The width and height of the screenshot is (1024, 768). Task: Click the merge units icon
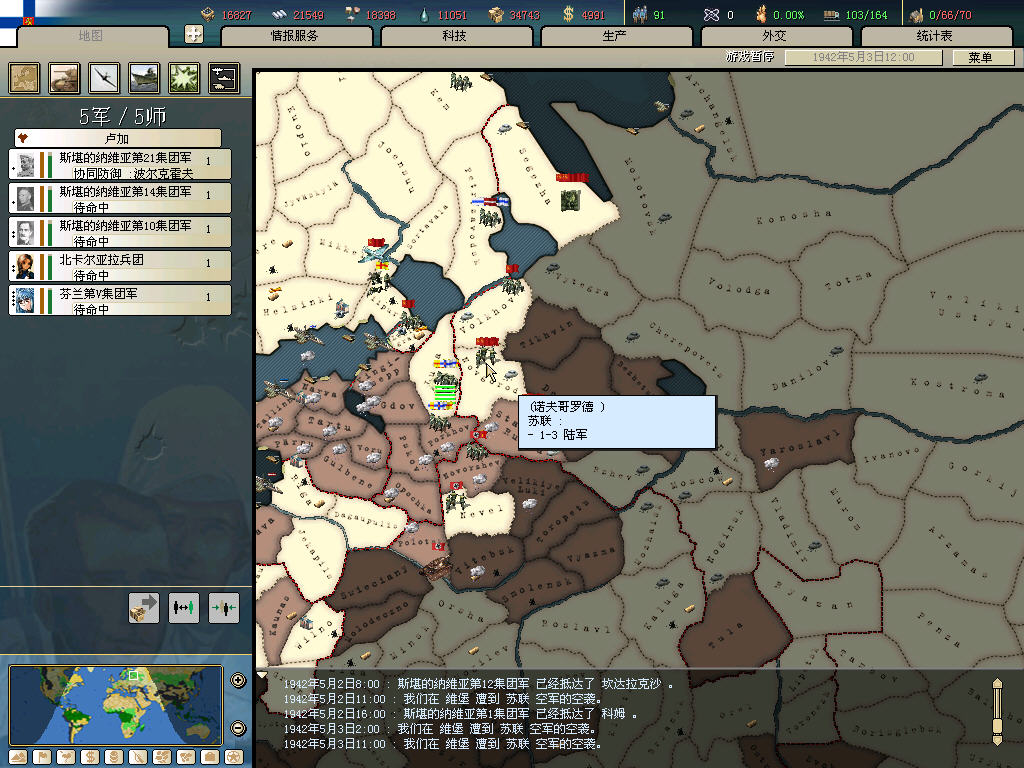pyautogui.click(x=224, y=607)
